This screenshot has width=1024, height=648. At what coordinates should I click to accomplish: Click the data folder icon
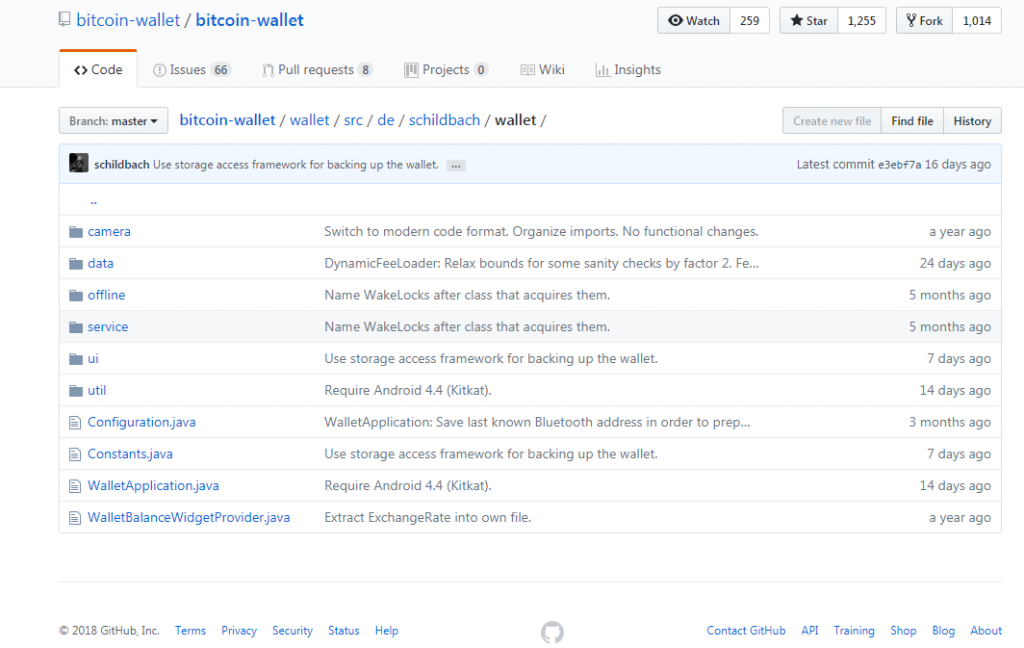click(76, 264)
